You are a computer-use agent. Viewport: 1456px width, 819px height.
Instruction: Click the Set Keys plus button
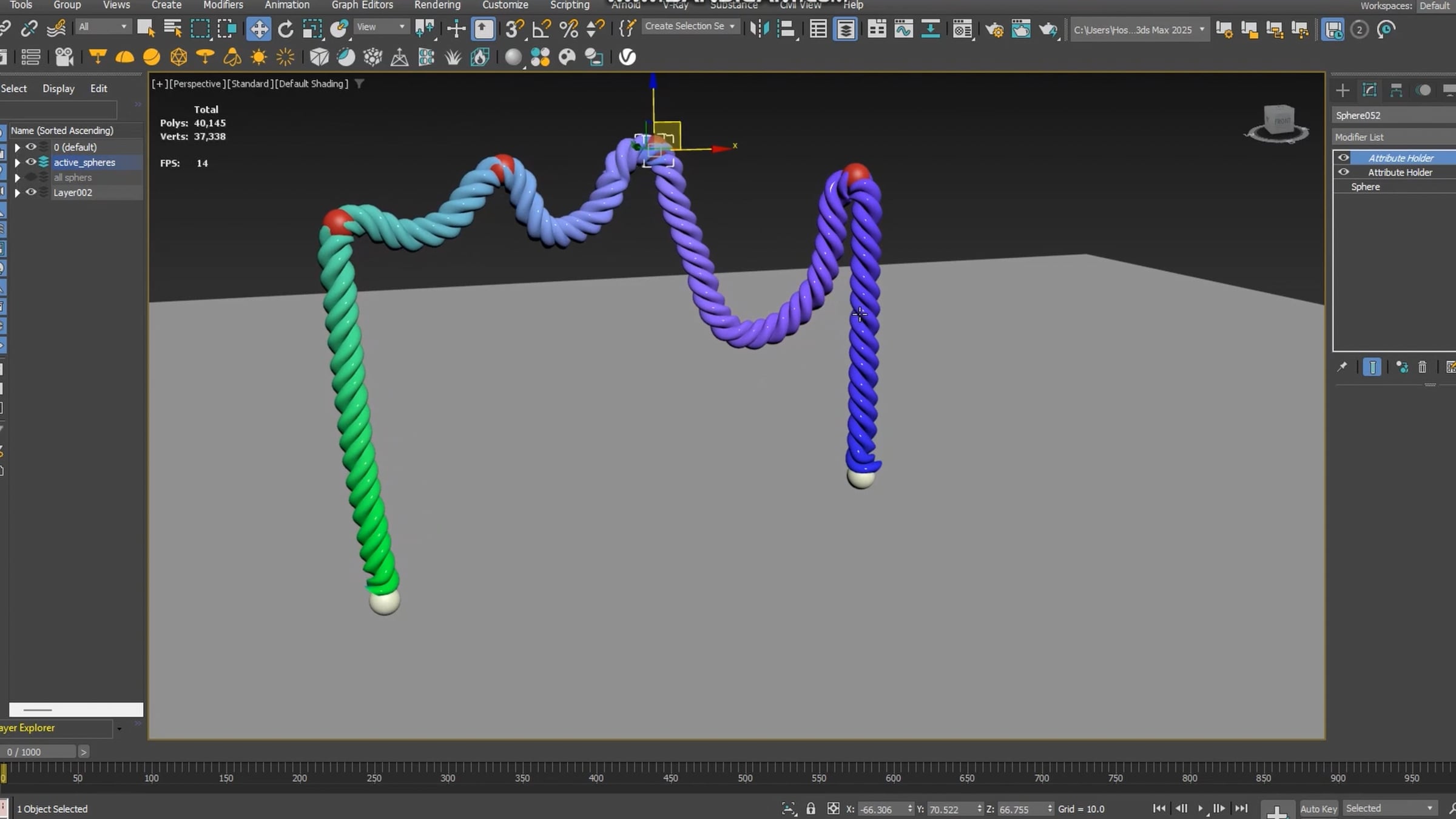pos(1277,811)
